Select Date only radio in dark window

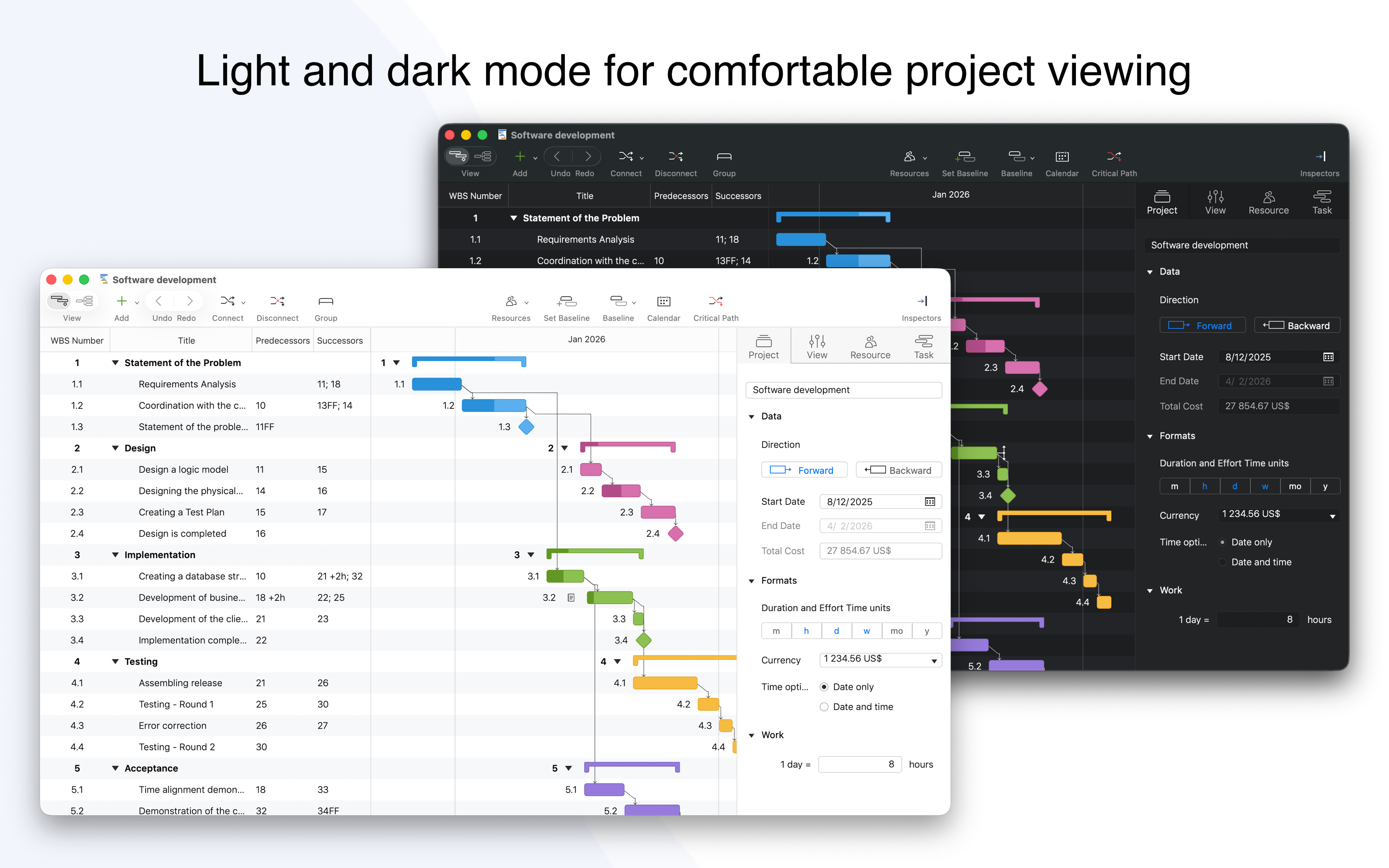(x=1222, y=542)
